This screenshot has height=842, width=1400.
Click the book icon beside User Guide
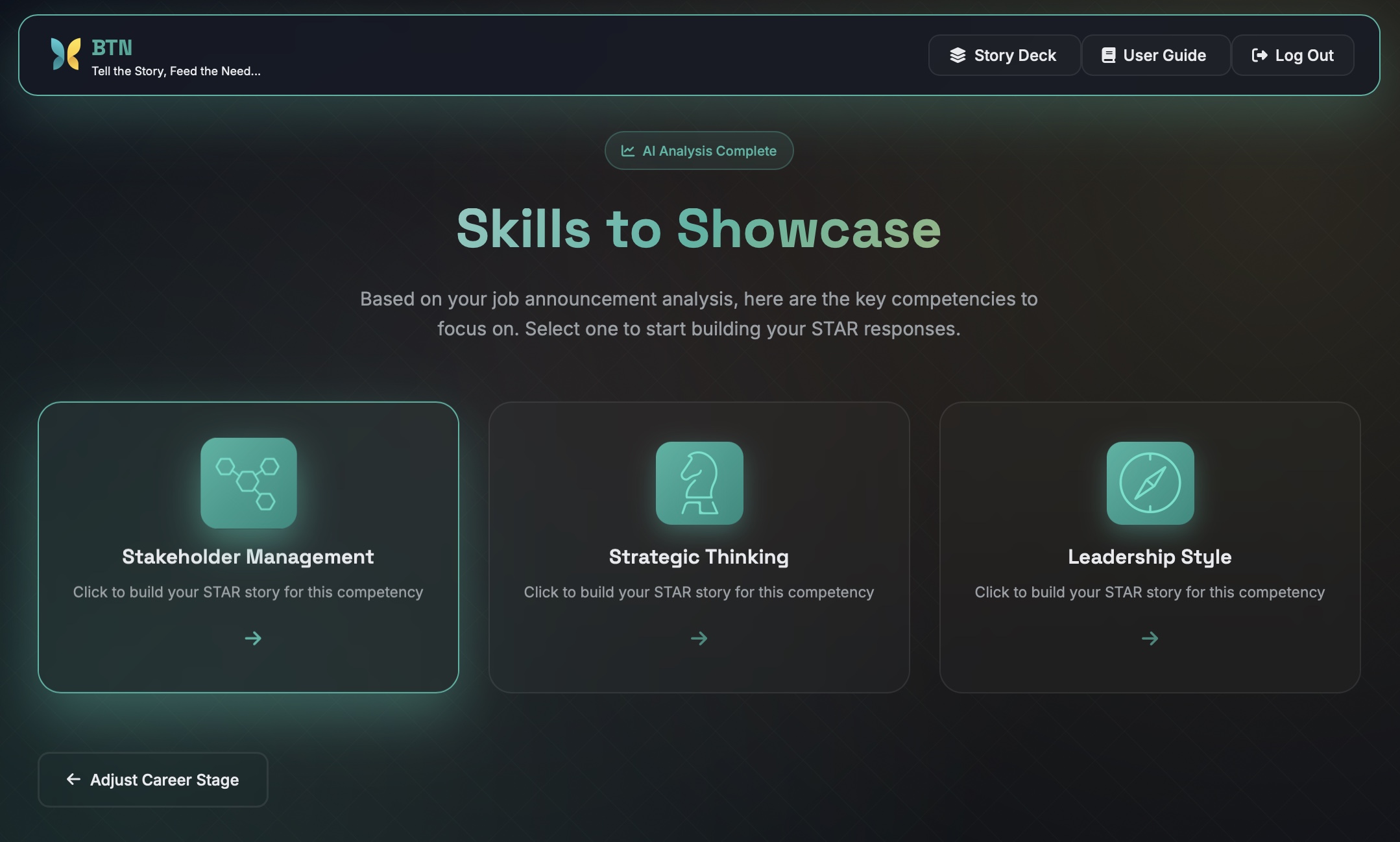coord(1109,55)
